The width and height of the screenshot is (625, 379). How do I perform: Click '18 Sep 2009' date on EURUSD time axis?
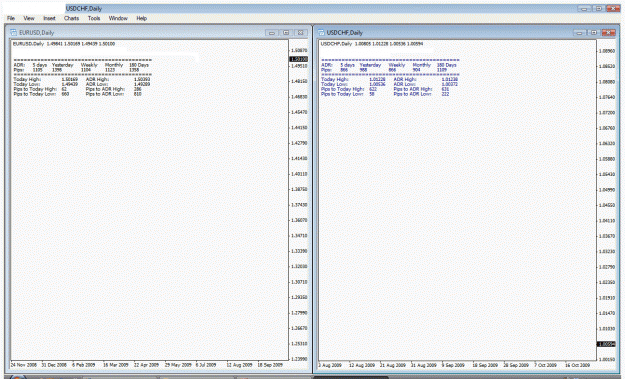click(x=270, y=365)
